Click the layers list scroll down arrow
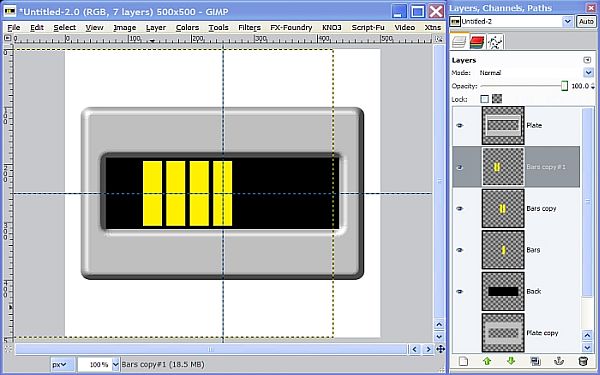The width and height of the screenshot is (600, 375). pyautogui.click(x=587, y=347)
